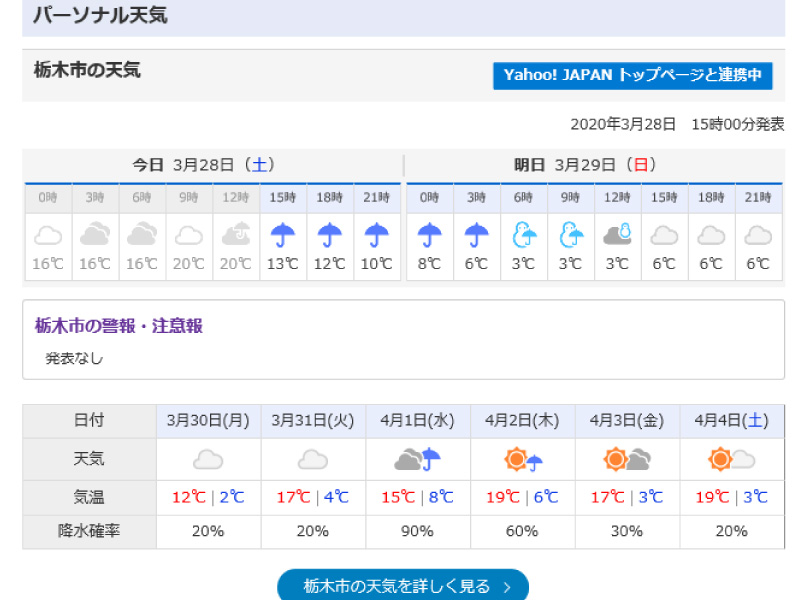Select the 今日 3月28日 header
800x600 pixels.
(x=203, y=165)
